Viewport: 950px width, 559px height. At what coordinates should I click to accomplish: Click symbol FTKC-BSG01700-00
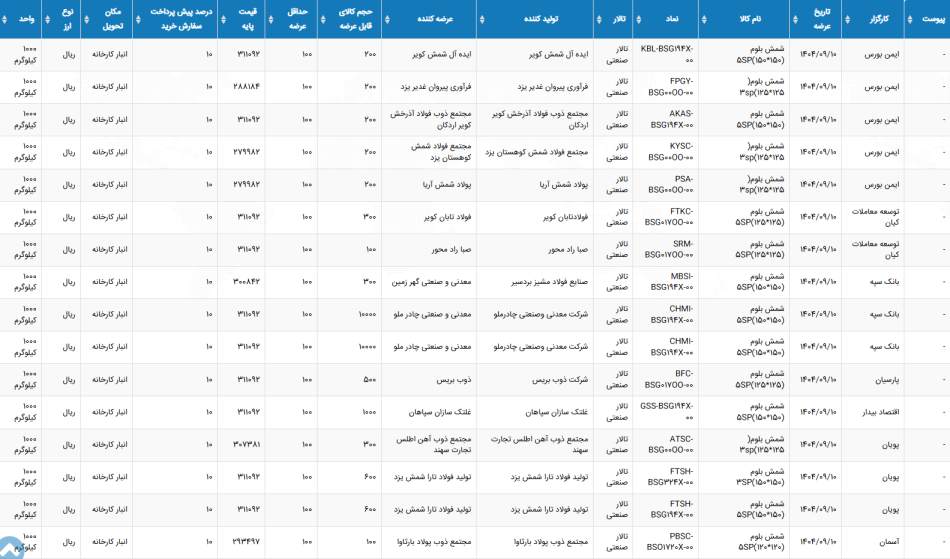point(669,217)
